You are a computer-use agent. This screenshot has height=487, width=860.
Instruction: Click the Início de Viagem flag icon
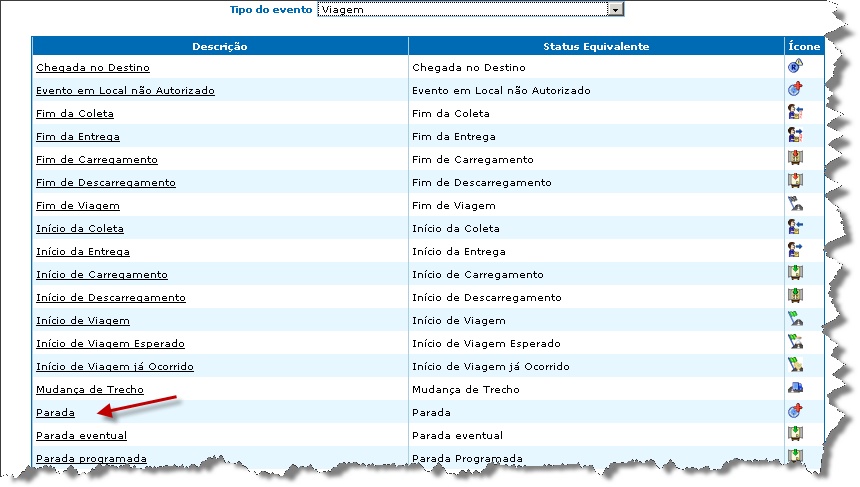point(795,319)
